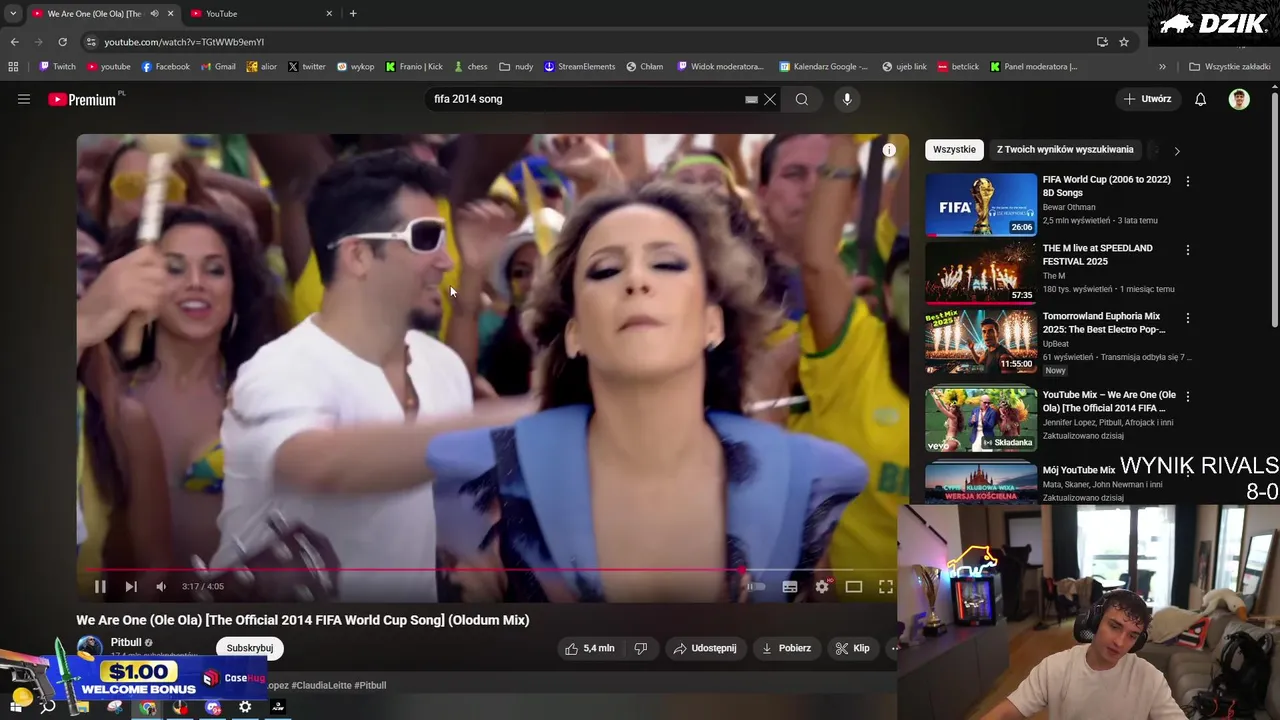1280x720 pixels.
Task: Open 'YouTube Mix – We Are One' title
Action: click(x=1109, y=401)
